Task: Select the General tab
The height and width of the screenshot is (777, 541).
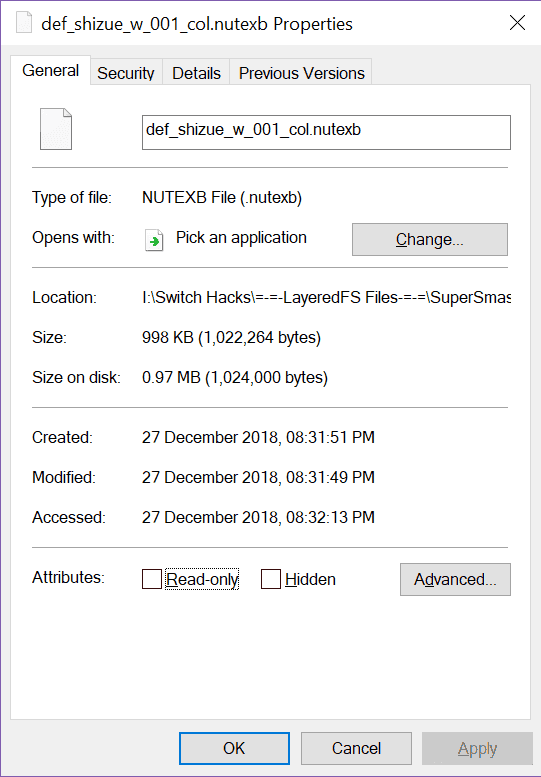Action: 51,70
